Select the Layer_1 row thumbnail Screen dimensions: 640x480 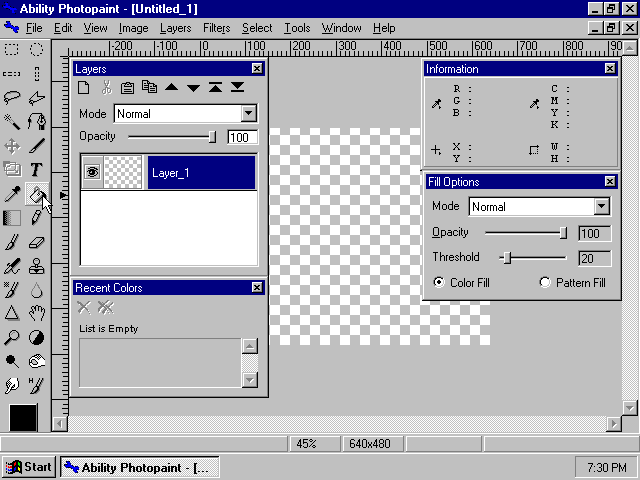(x=123, y=172)
